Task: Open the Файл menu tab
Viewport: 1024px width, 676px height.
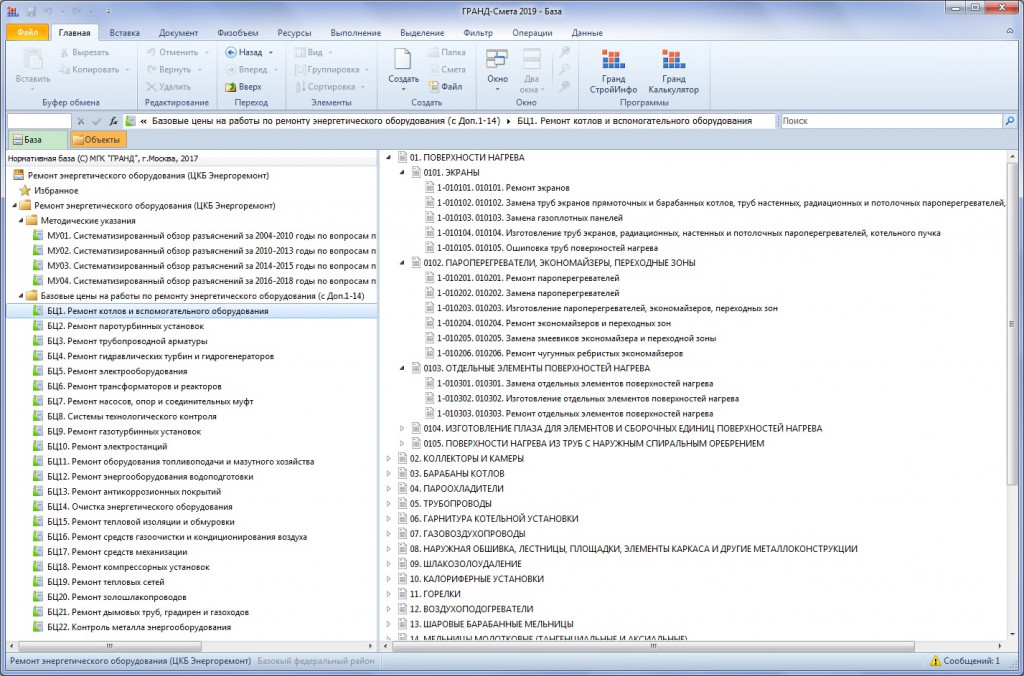Action: [27, 32]
